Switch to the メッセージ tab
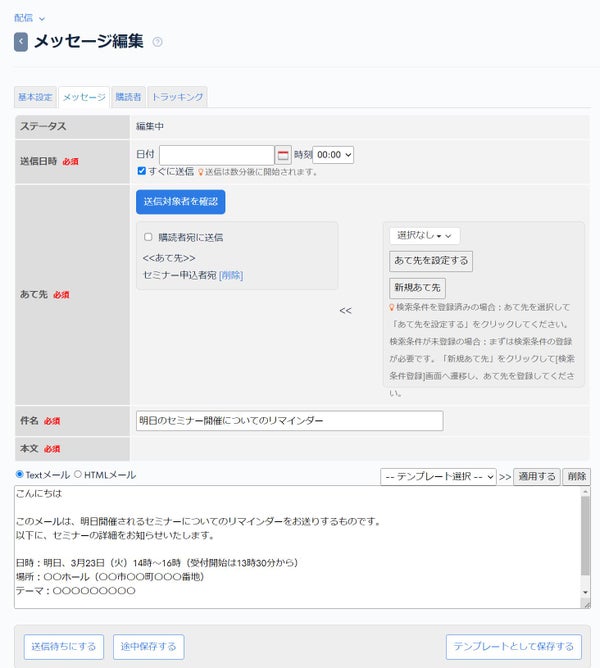 click(x=84, y=97)
